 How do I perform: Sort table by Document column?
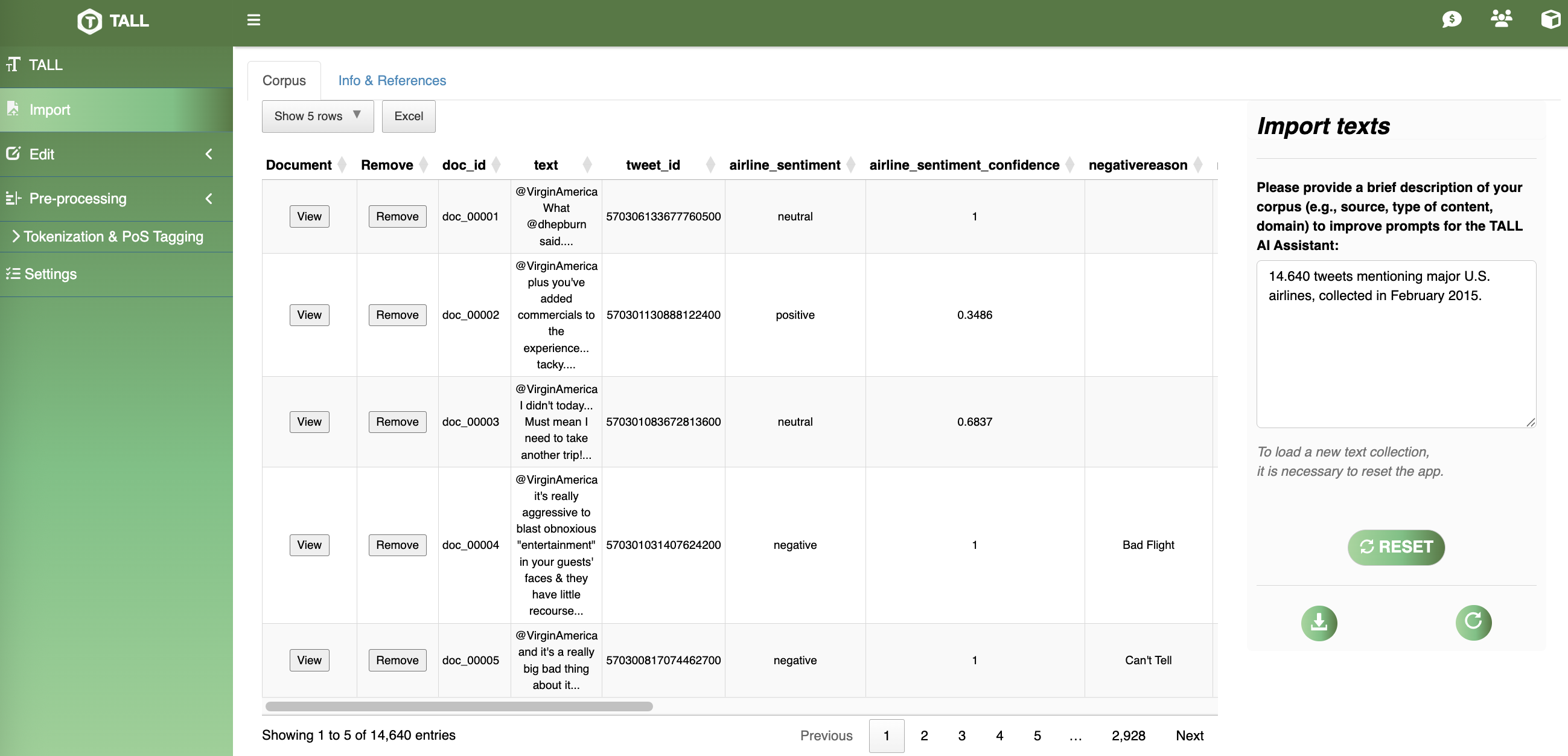306,164
